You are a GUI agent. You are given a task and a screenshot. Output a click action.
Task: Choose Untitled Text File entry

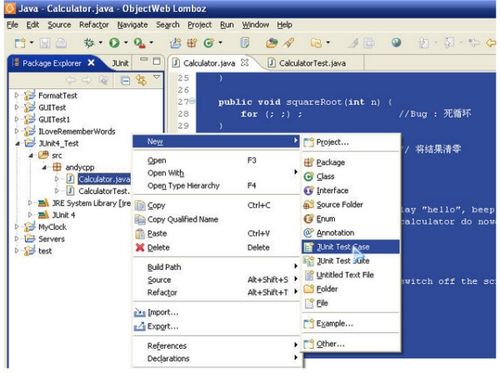(x=351, y=275)
